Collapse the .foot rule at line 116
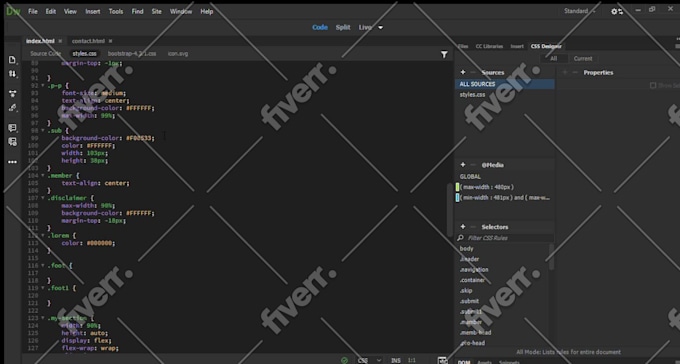 click(43, 266)
